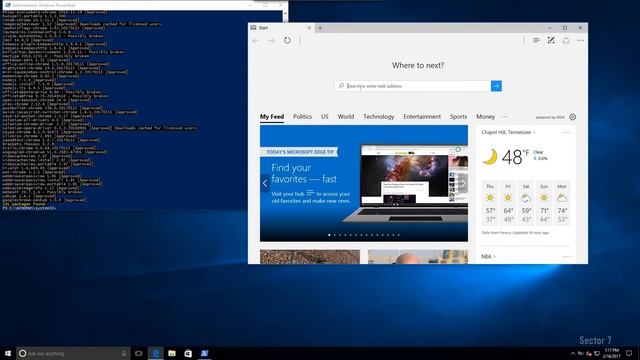Click the Edge back arrow button
This screenshot has height=360, width=640.
point(256,40)
